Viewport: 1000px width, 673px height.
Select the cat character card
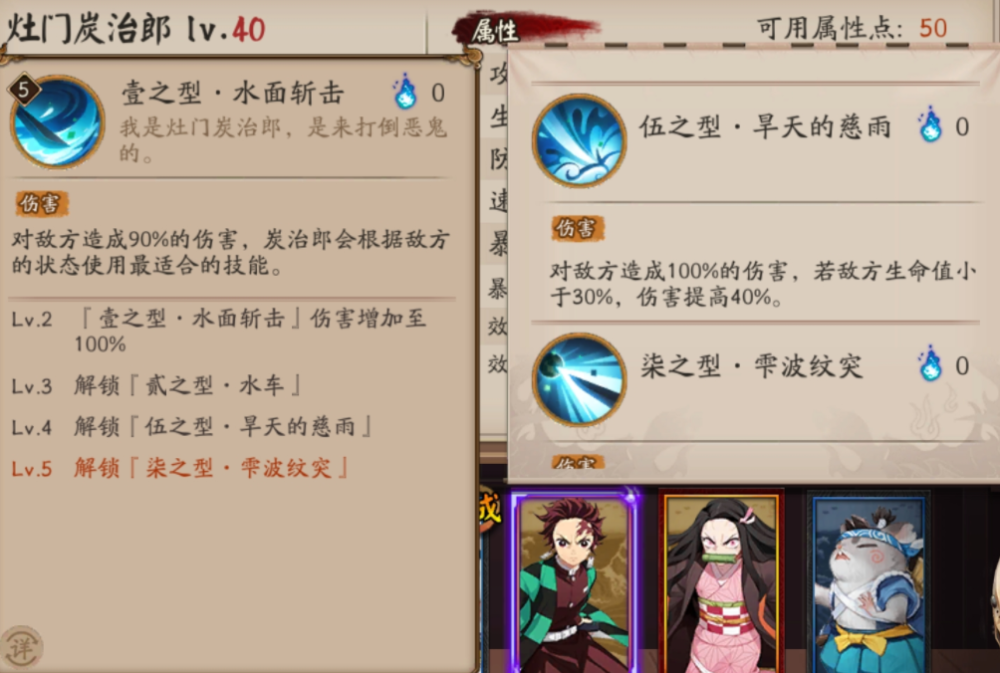click(869, 582)
